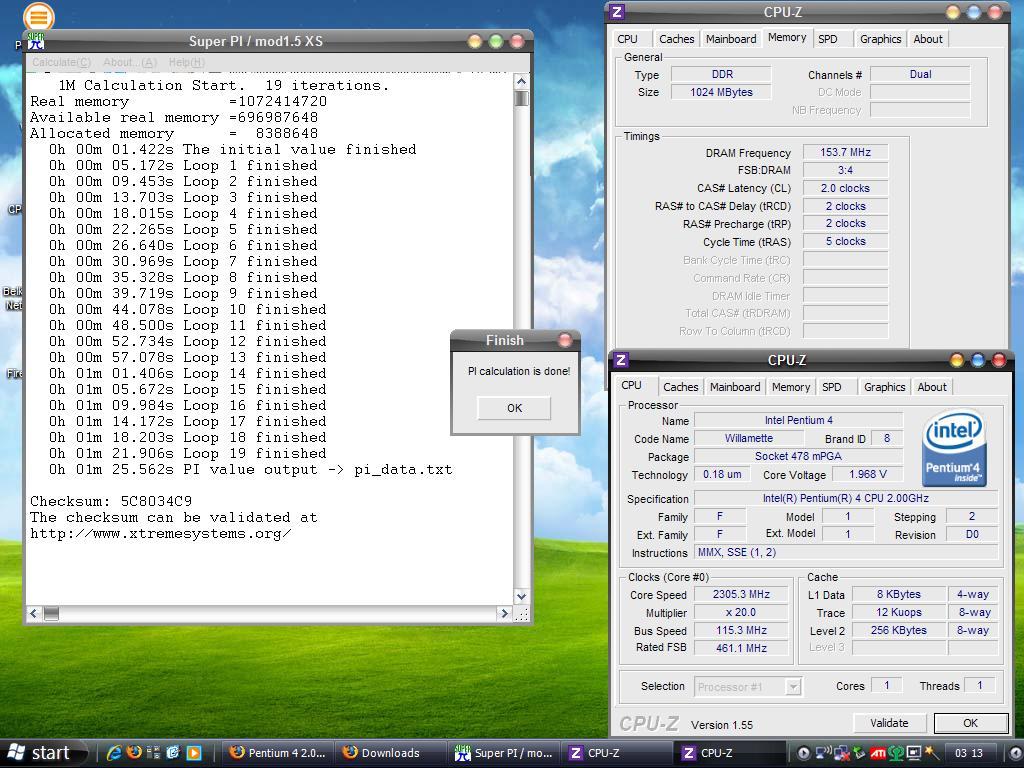This screenshot has width=1024, height=768.
Task: Click the Super PI vertical scrollbar thumb
Action: pos(521,99)
